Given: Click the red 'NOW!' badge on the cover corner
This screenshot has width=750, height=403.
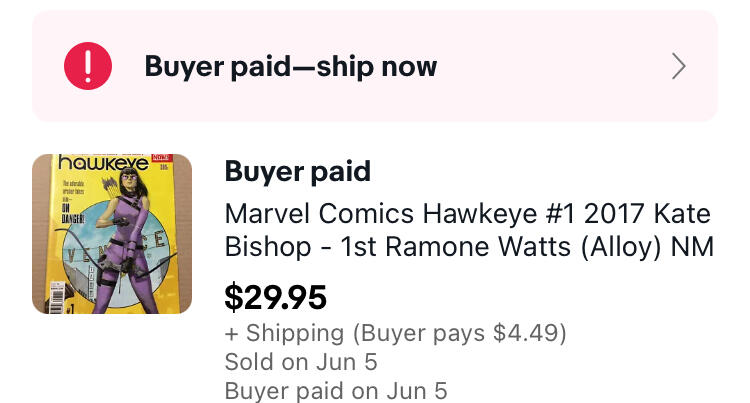Looking at the screenshot, I should [x=161, y=158].
